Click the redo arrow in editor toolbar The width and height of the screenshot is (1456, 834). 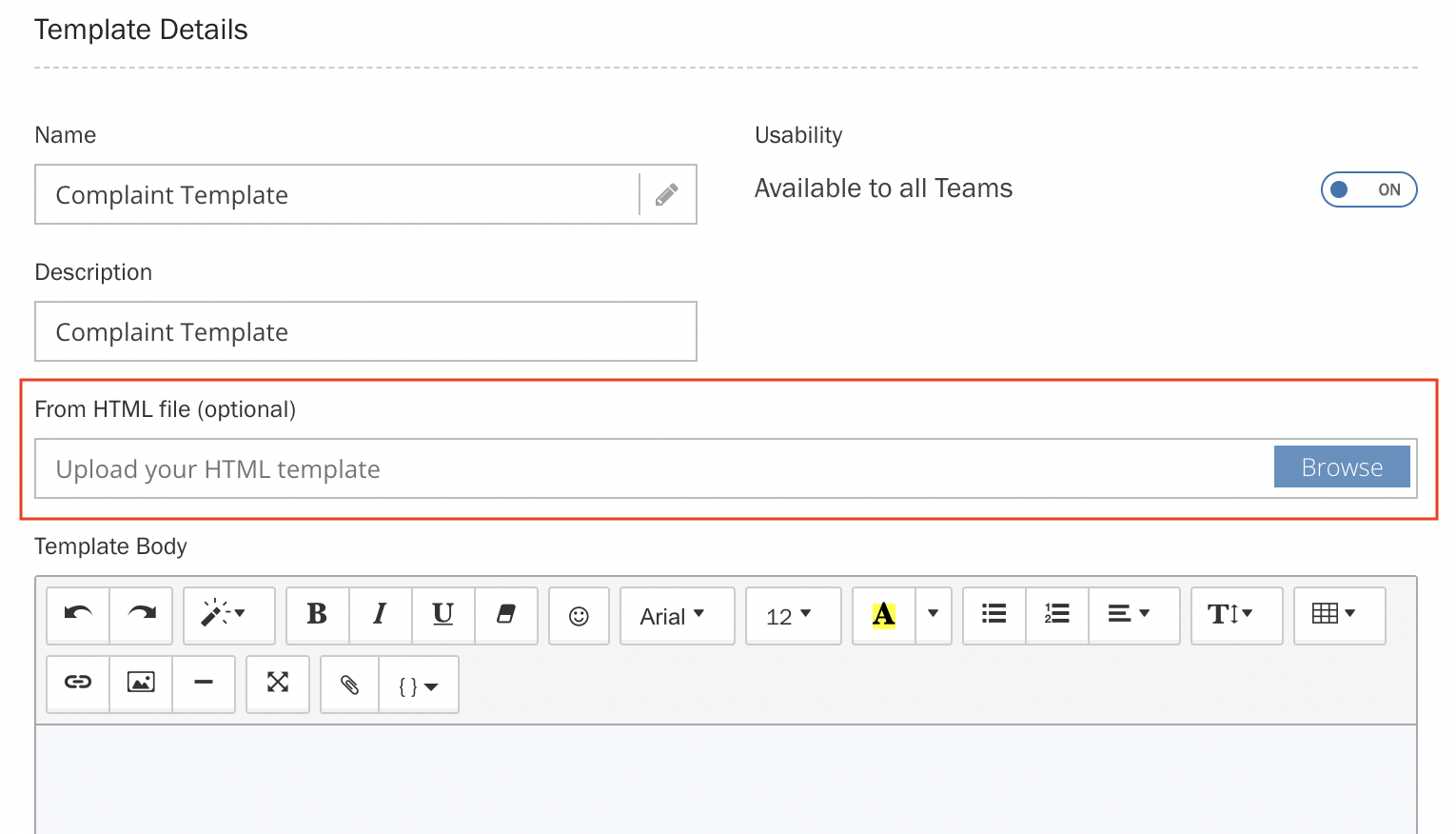tap(142, 615)
